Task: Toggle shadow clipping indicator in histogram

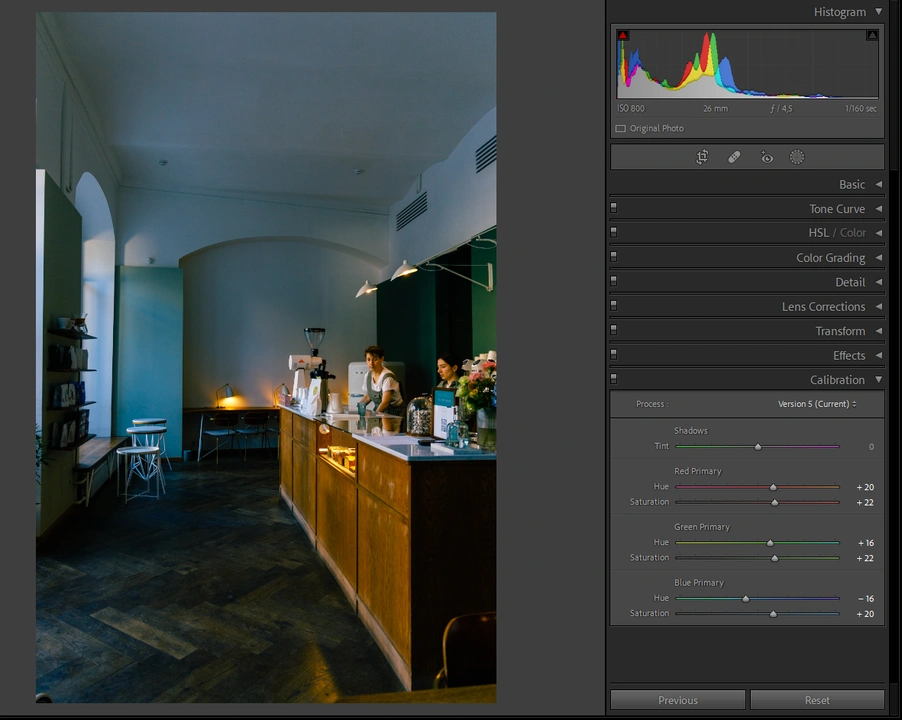Action: coord(622,35)
